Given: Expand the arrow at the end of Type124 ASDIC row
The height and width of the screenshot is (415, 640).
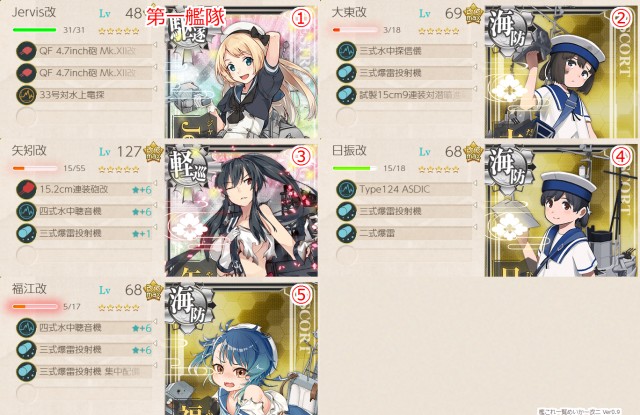Looking at the screenshot, I should coord(475,183).
